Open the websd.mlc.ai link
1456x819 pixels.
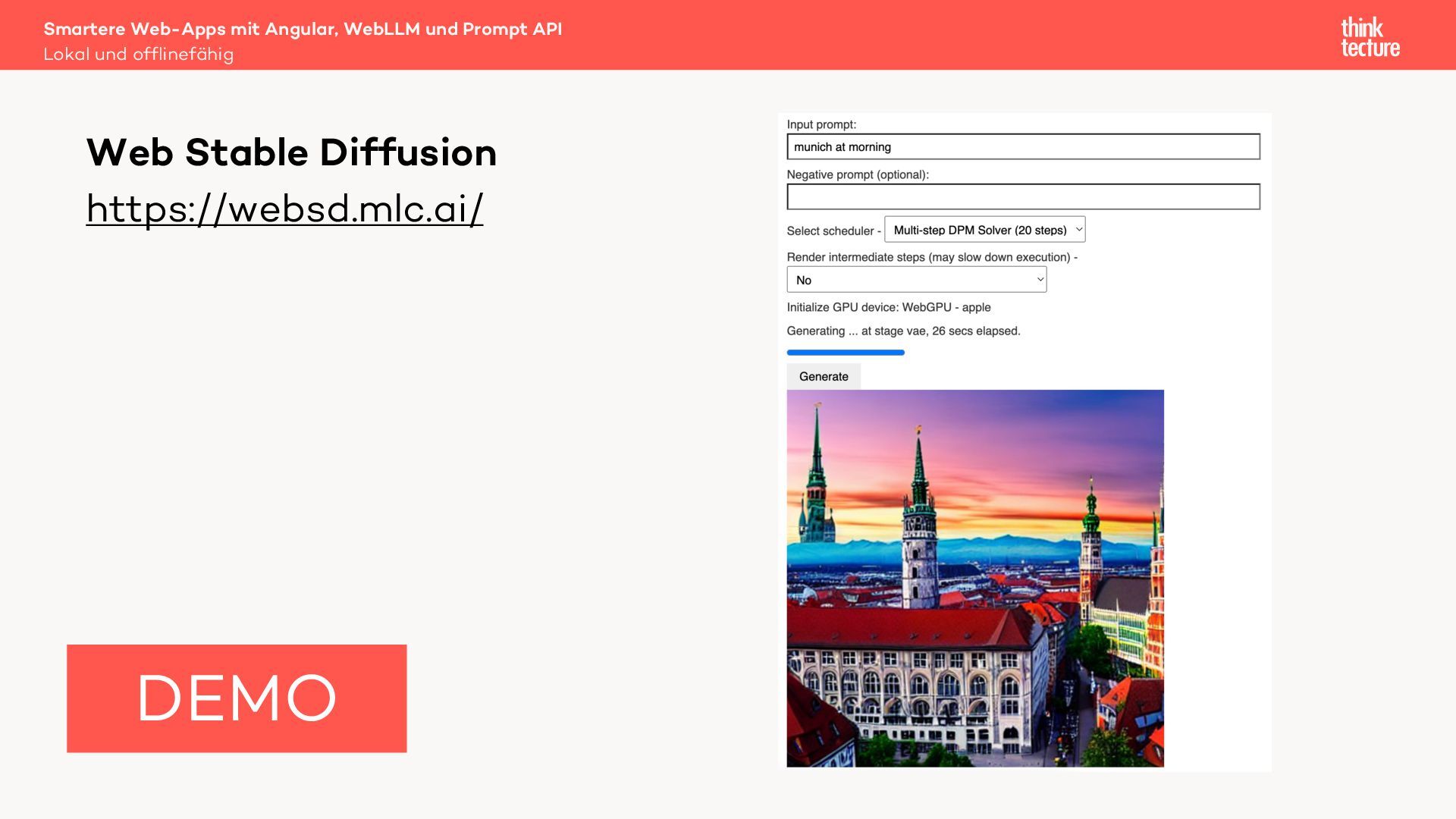(x=284, y=209)
